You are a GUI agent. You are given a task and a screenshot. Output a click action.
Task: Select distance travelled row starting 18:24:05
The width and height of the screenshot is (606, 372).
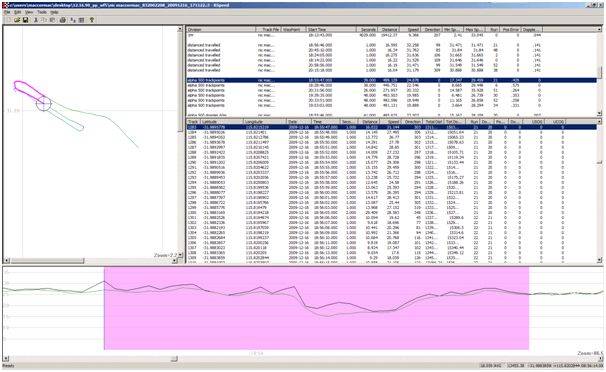[x=392, y=55]
